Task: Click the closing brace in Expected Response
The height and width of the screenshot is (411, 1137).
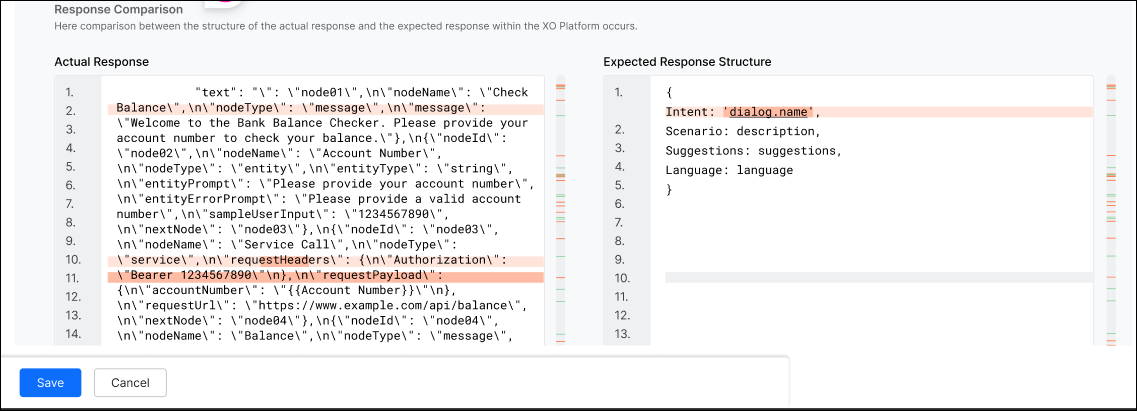Action: click(x=669, y=189)
